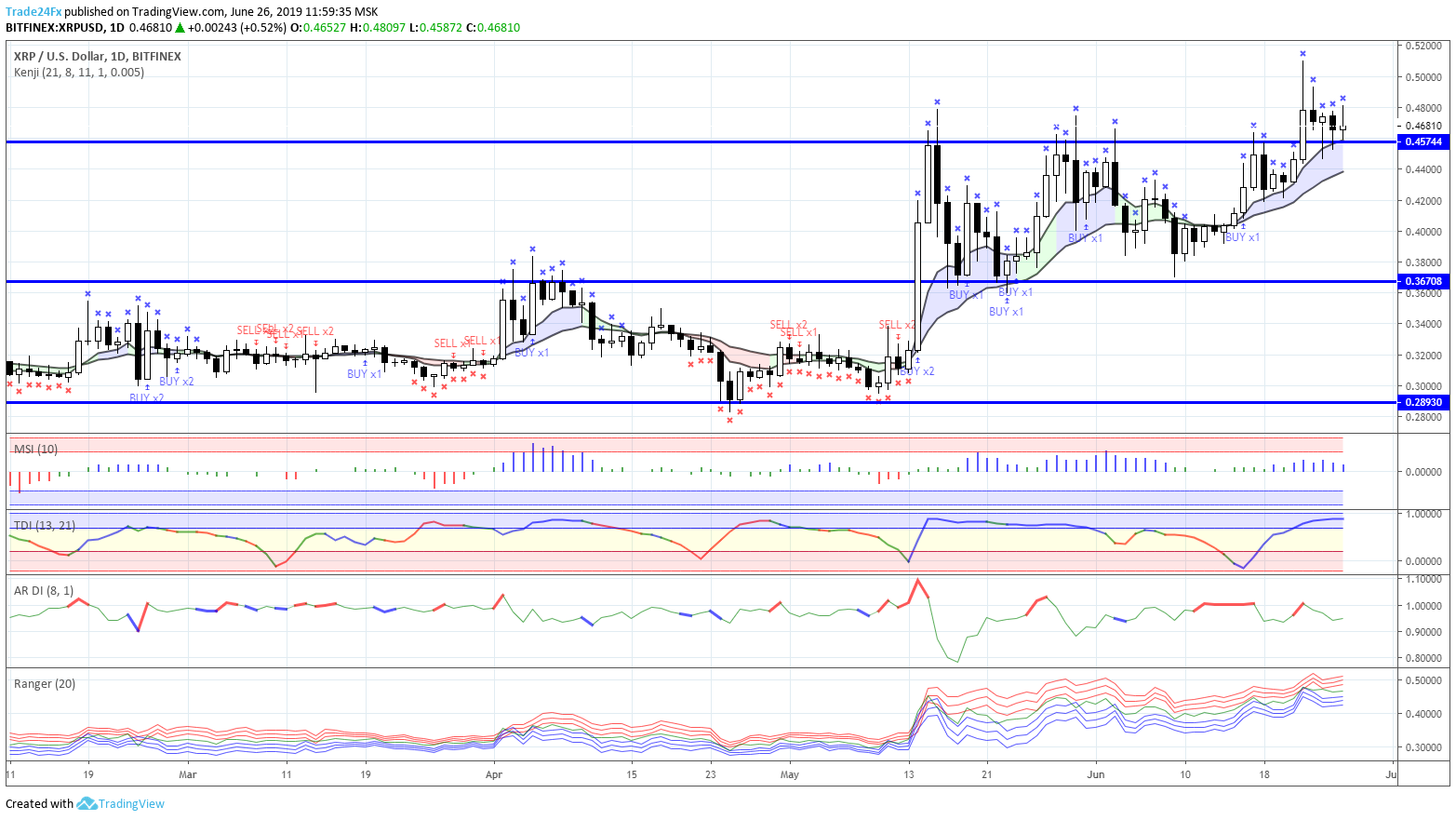This screenshot has height=820, width=1456.
Task: Click the BUY x1 signal near March 19
Action: click(364, 374)
